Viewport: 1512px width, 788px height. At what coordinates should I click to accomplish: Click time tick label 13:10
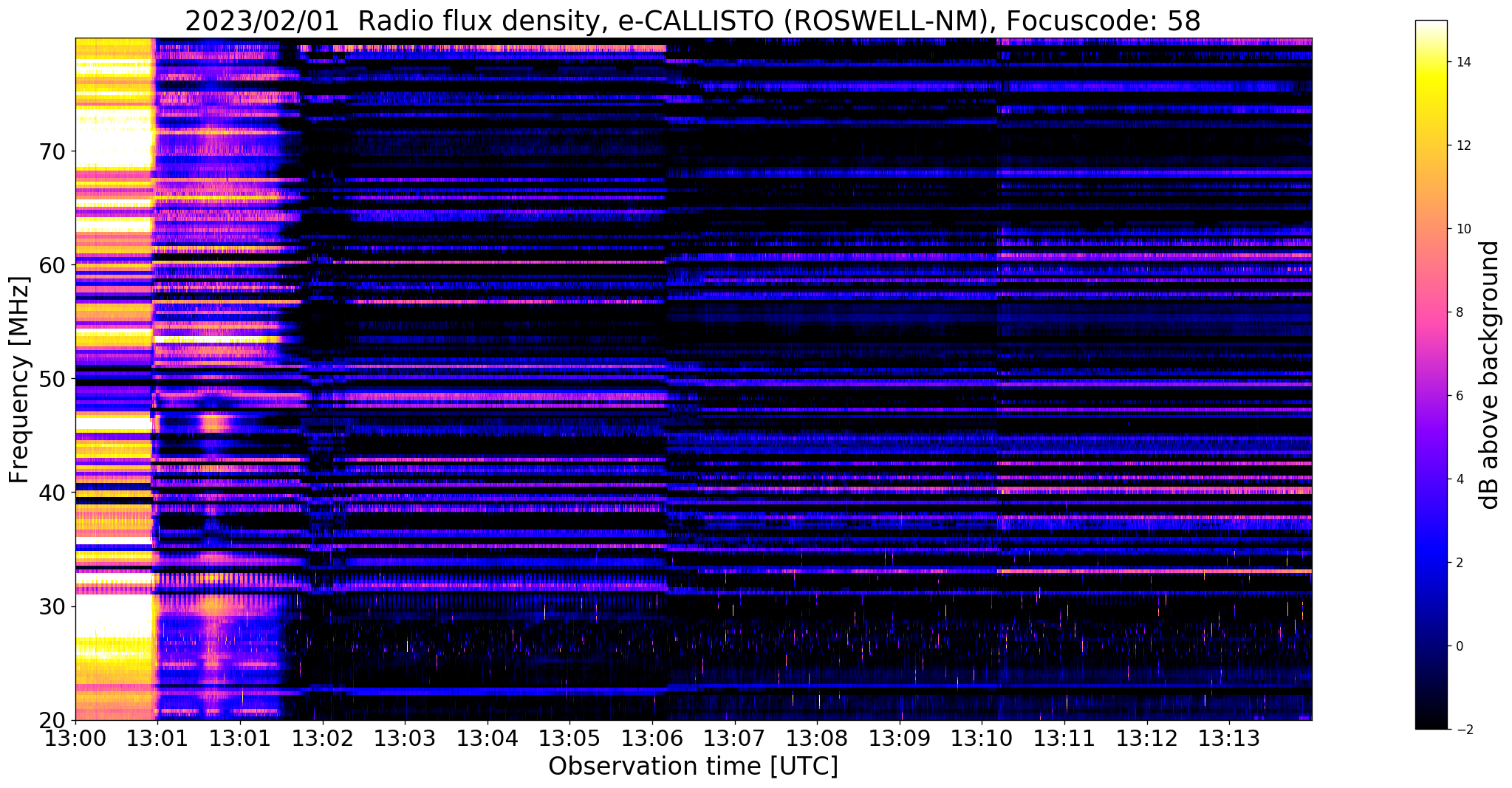tap(982, 738)
